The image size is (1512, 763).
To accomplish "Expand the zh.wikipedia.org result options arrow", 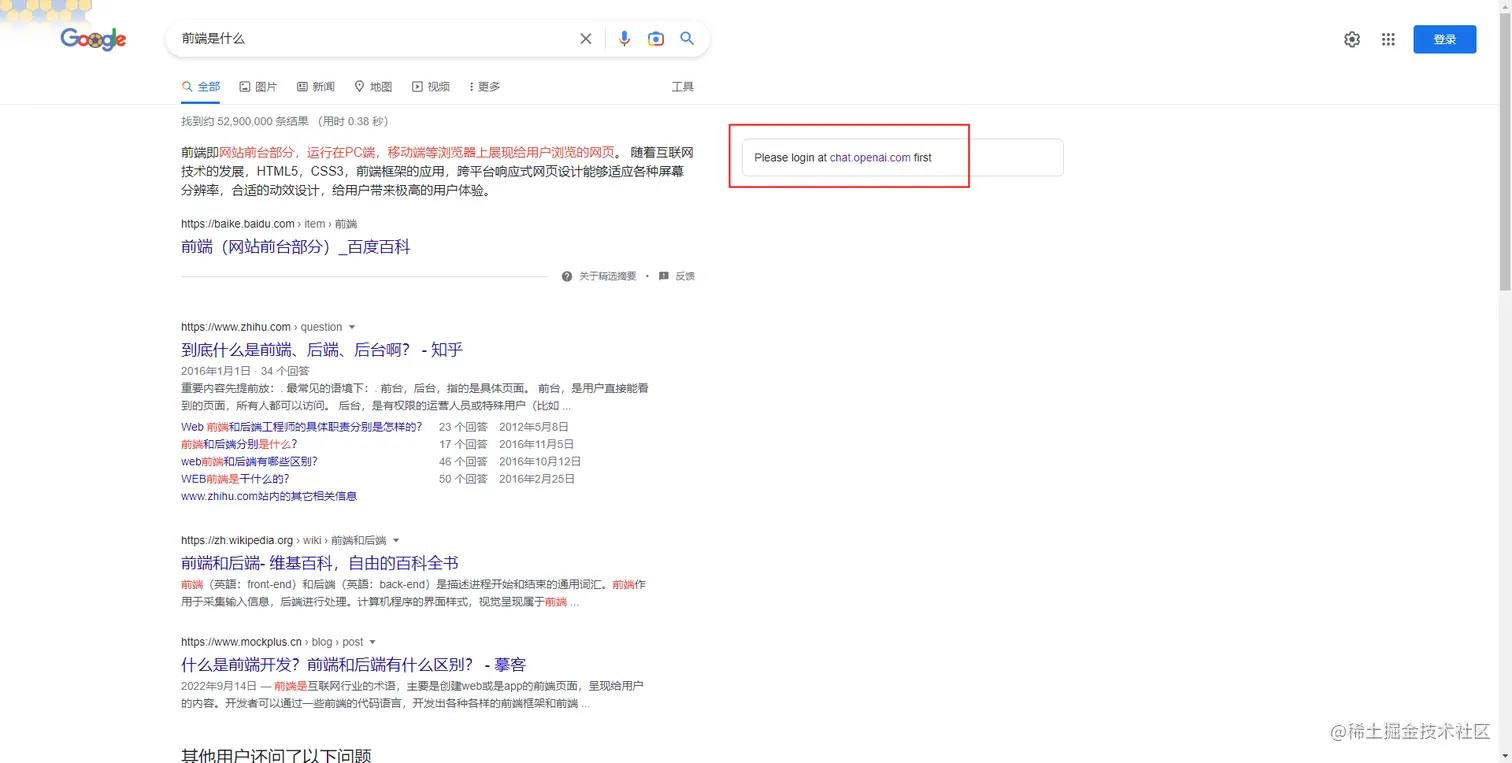I will click(x=396, y=540).
